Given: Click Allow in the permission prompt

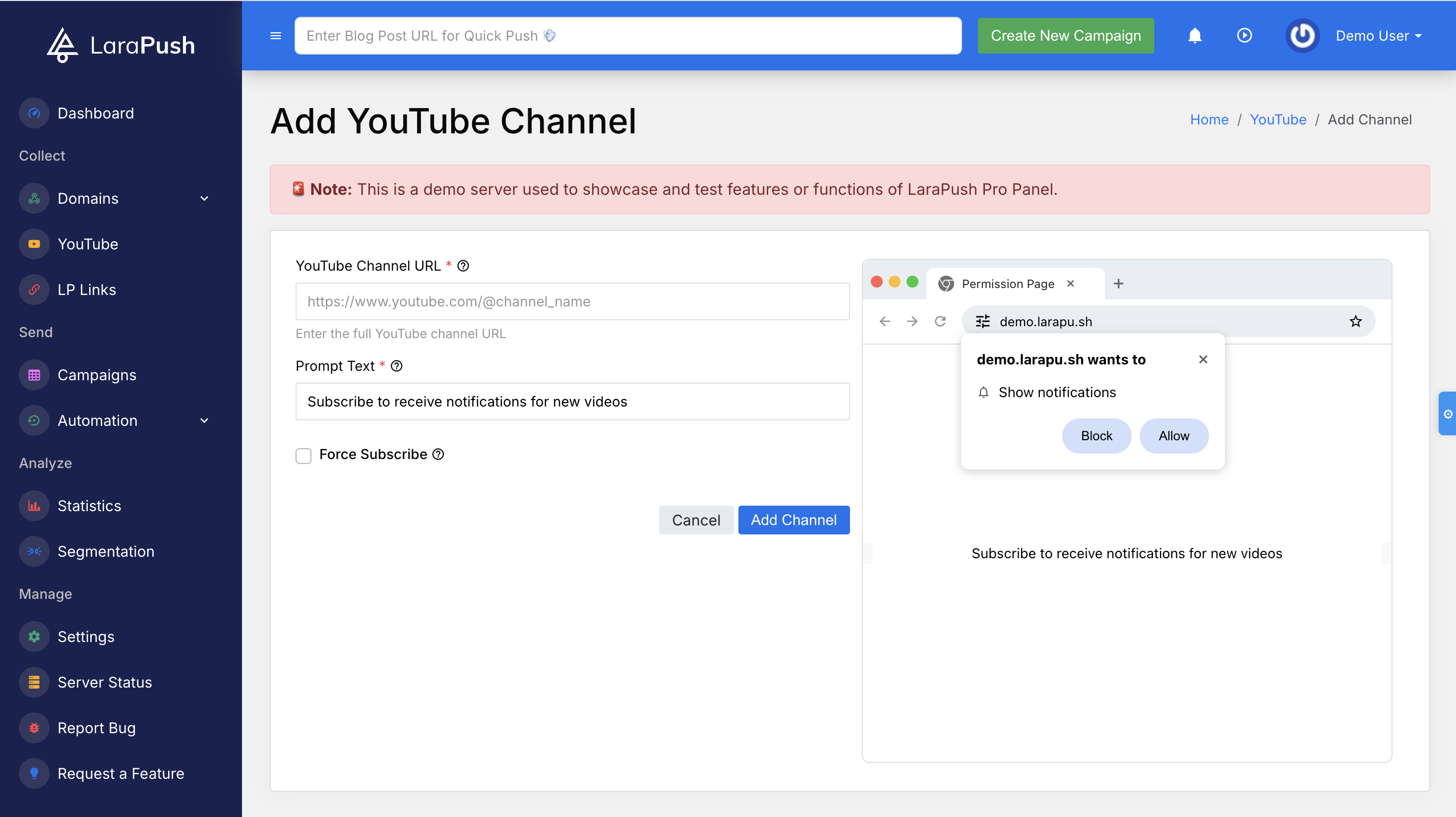Looking at the screenshot, I should point(1173,436).
